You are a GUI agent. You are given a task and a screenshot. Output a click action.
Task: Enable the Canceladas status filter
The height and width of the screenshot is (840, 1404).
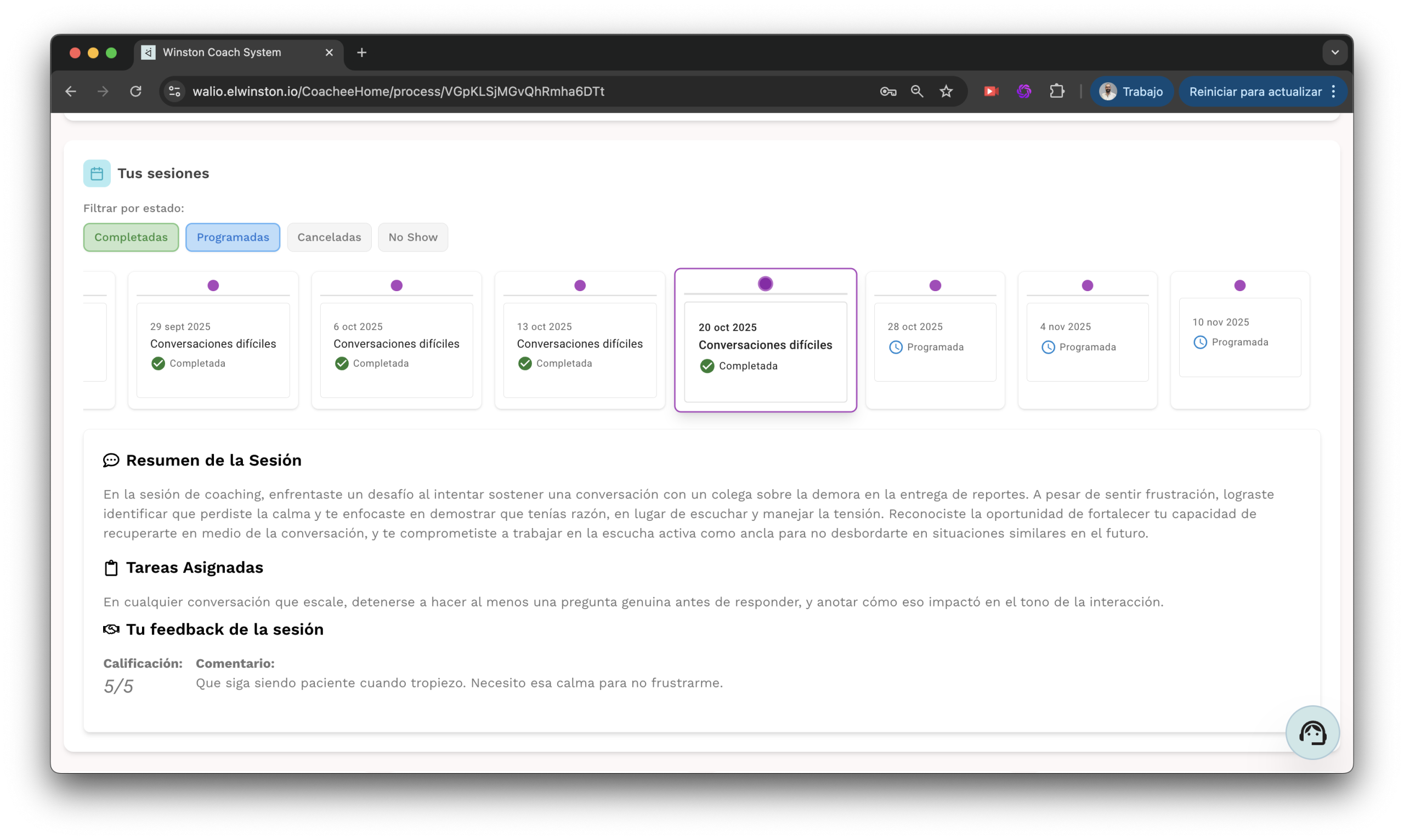[x=329, y=237]
